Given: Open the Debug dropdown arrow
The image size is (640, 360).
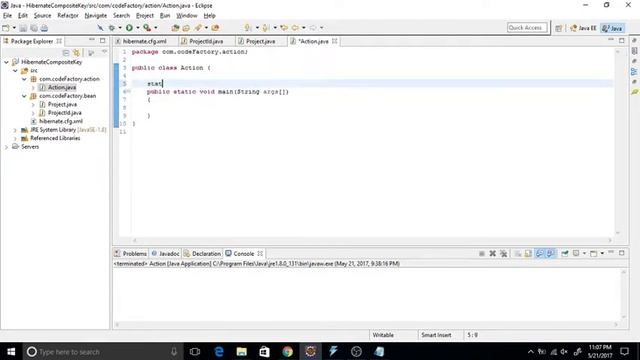Looking at the screenshot, I should (120, 28).
